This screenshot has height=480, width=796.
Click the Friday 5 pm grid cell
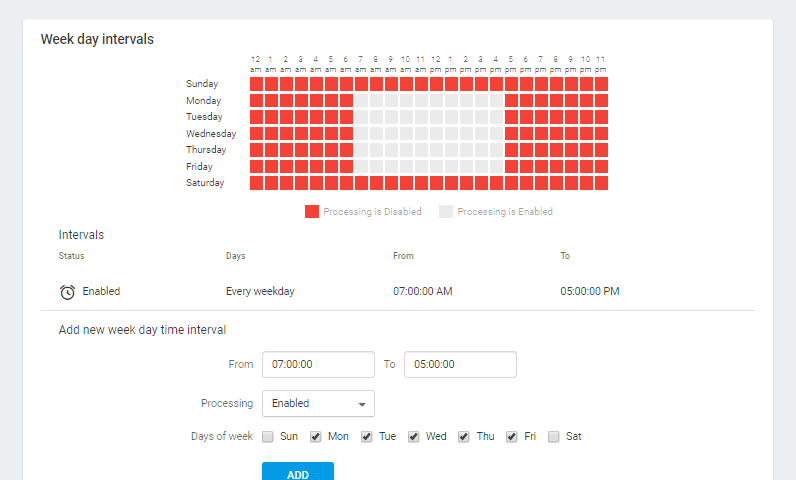coord(511,167)
